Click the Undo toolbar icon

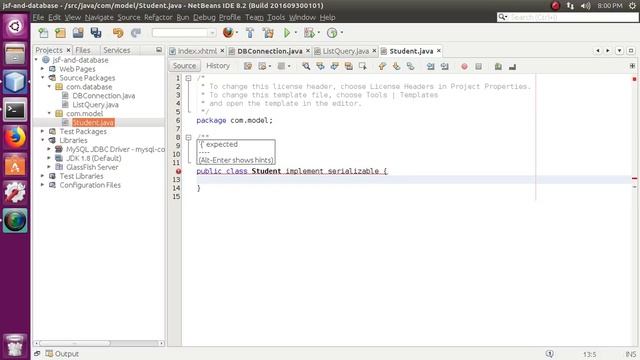pyautogui.click(x=118, y=33)
